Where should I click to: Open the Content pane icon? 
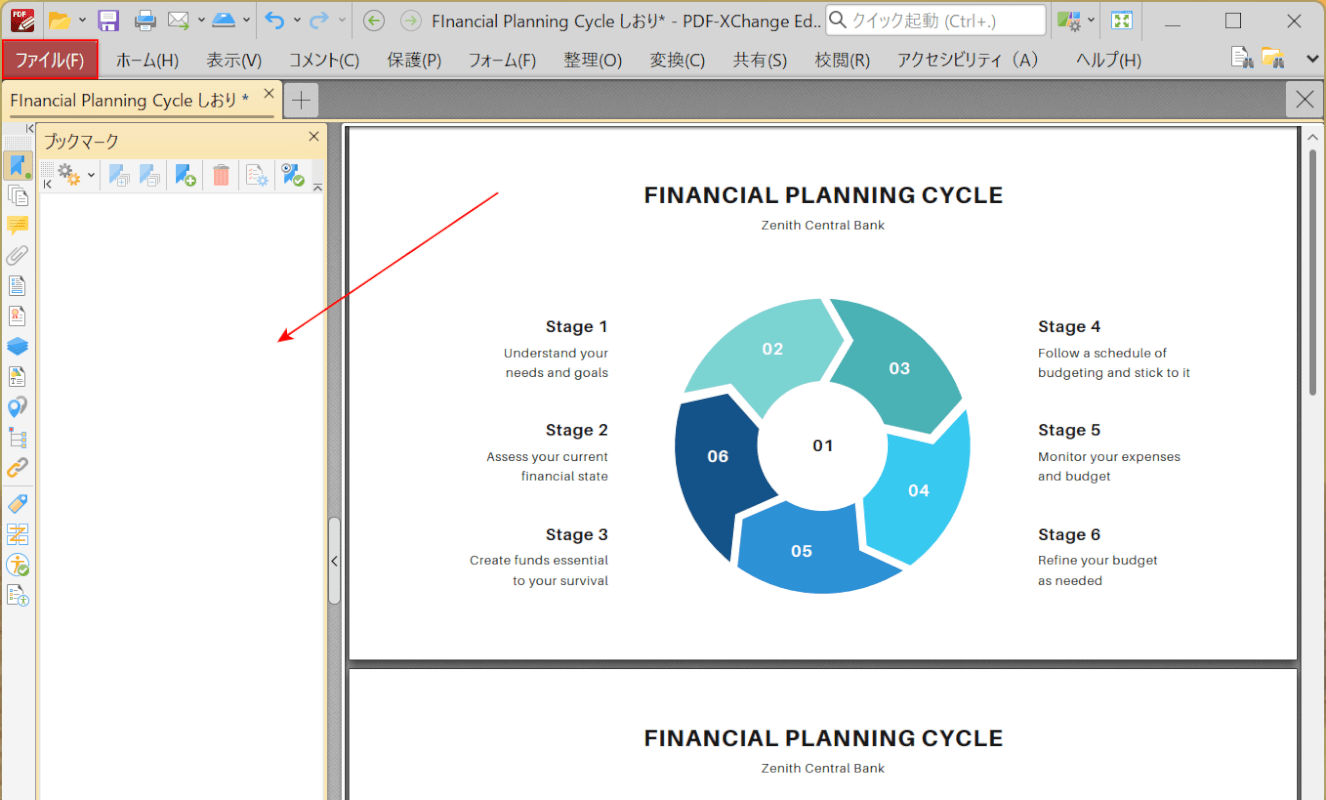click(x=18, y=377)
